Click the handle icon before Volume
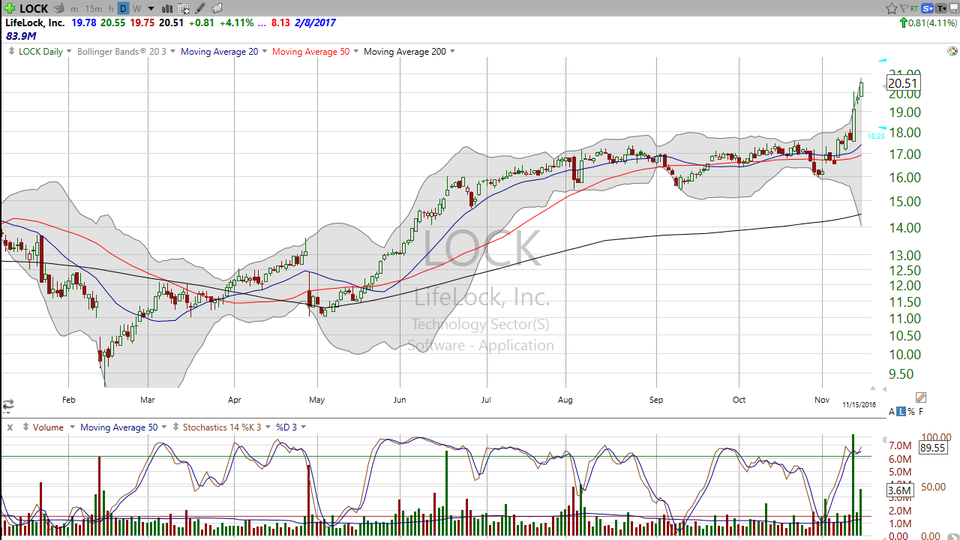Screen dimensions: 960x540 [26, 427]
